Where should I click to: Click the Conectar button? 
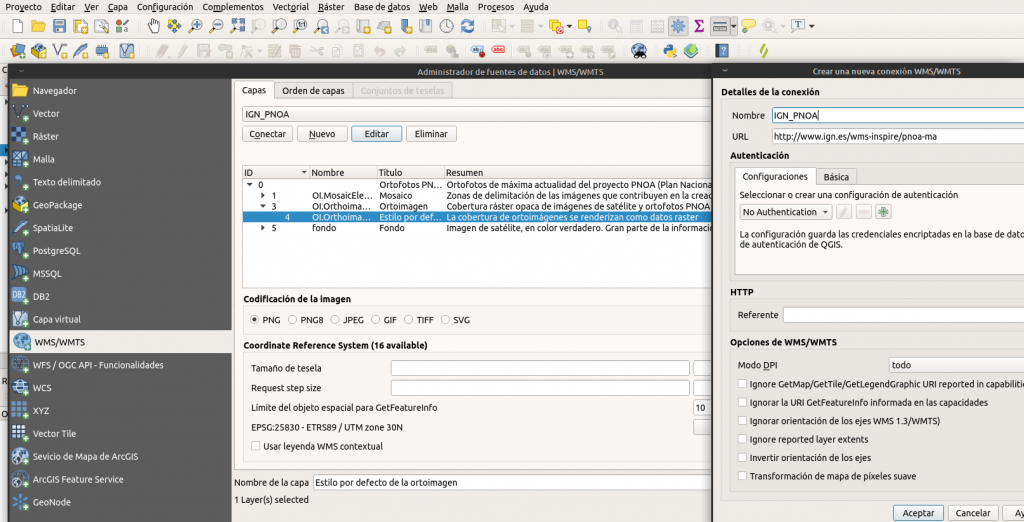267,134
